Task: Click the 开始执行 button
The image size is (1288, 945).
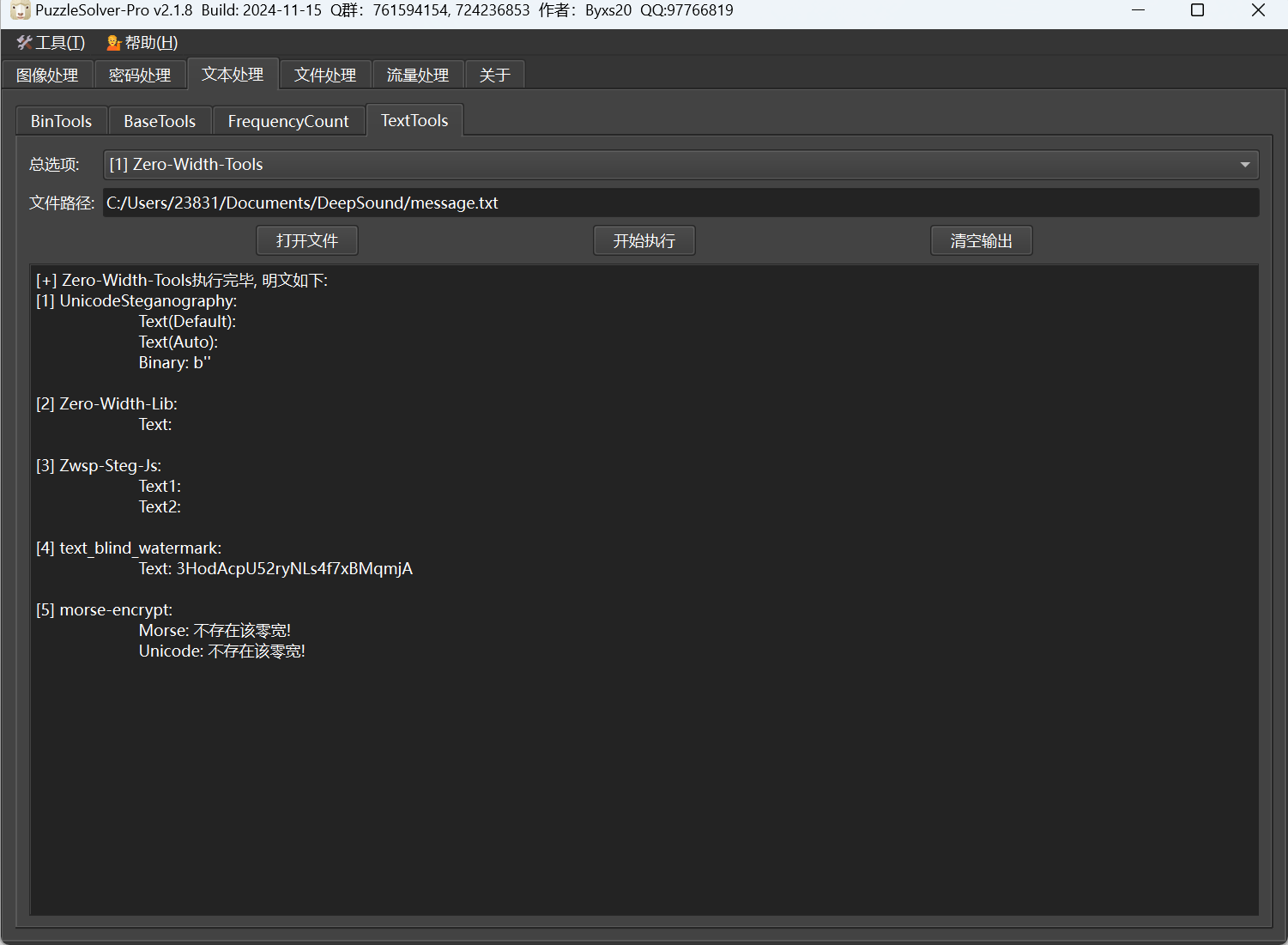Action: pyautogui.click(x=644, y=241)
